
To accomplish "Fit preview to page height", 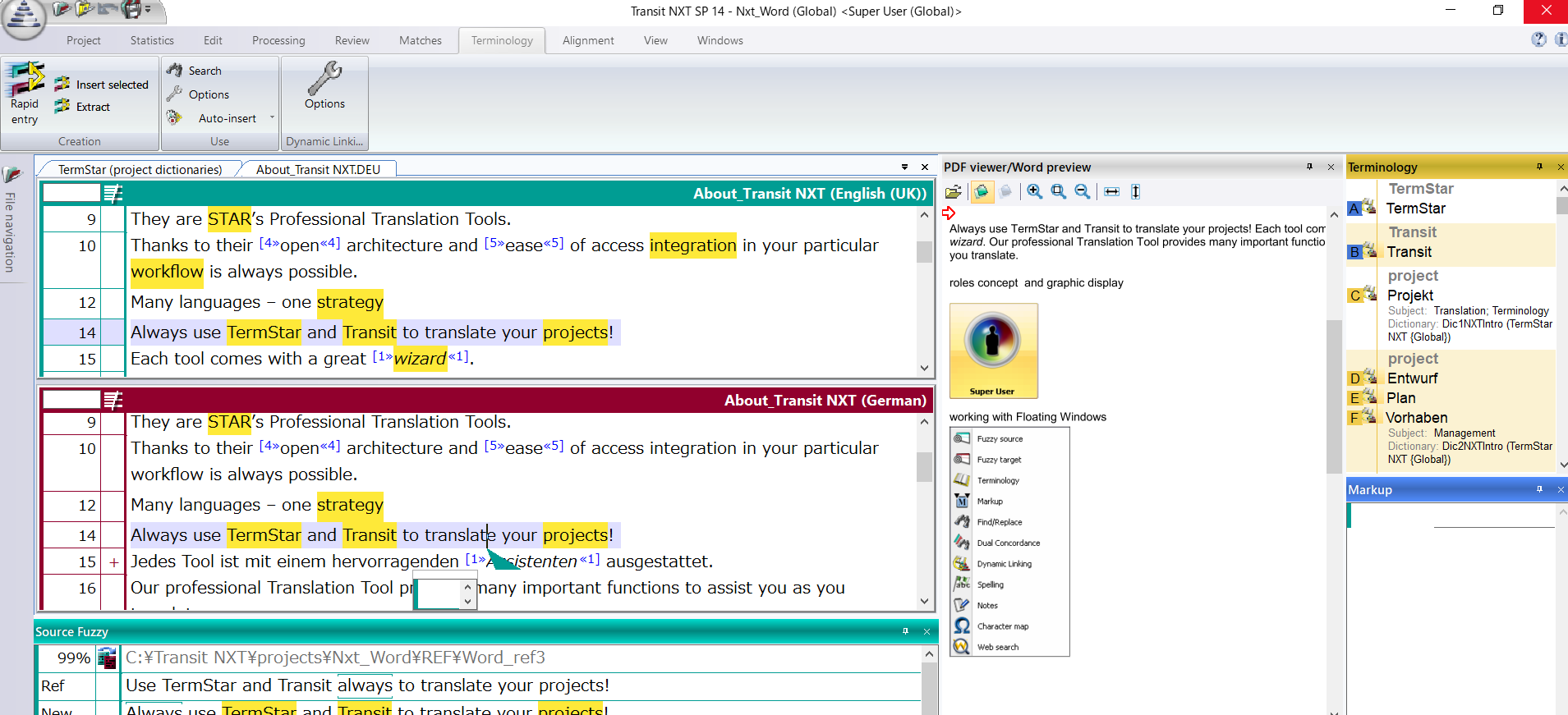I will pos(1135,192).
